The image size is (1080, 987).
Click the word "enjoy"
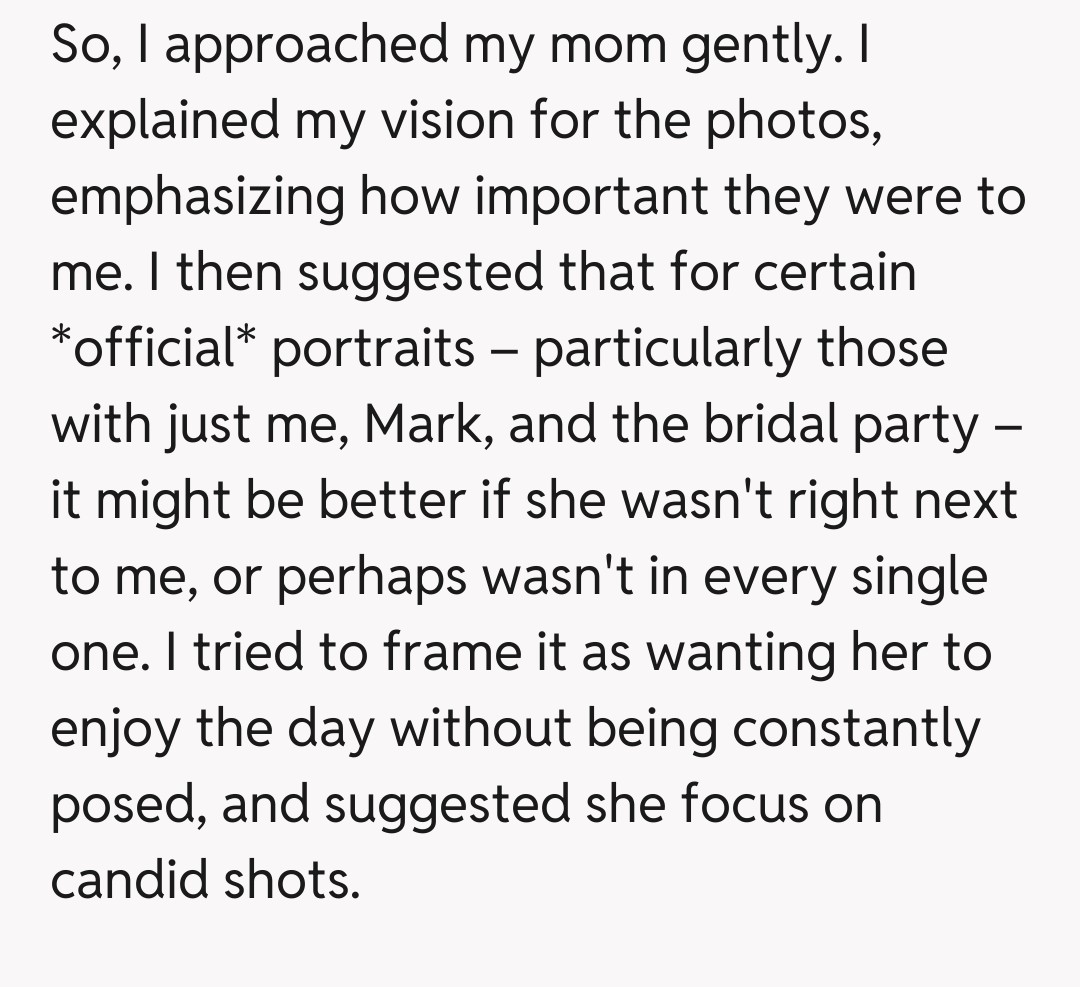pyautogui.click(x=115, y=730)
